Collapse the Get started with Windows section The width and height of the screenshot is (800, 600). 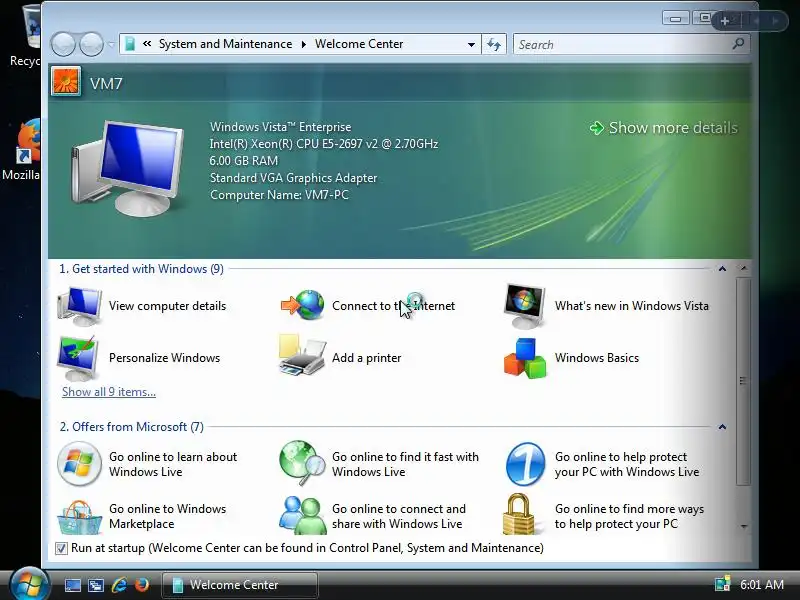point(722,268)
